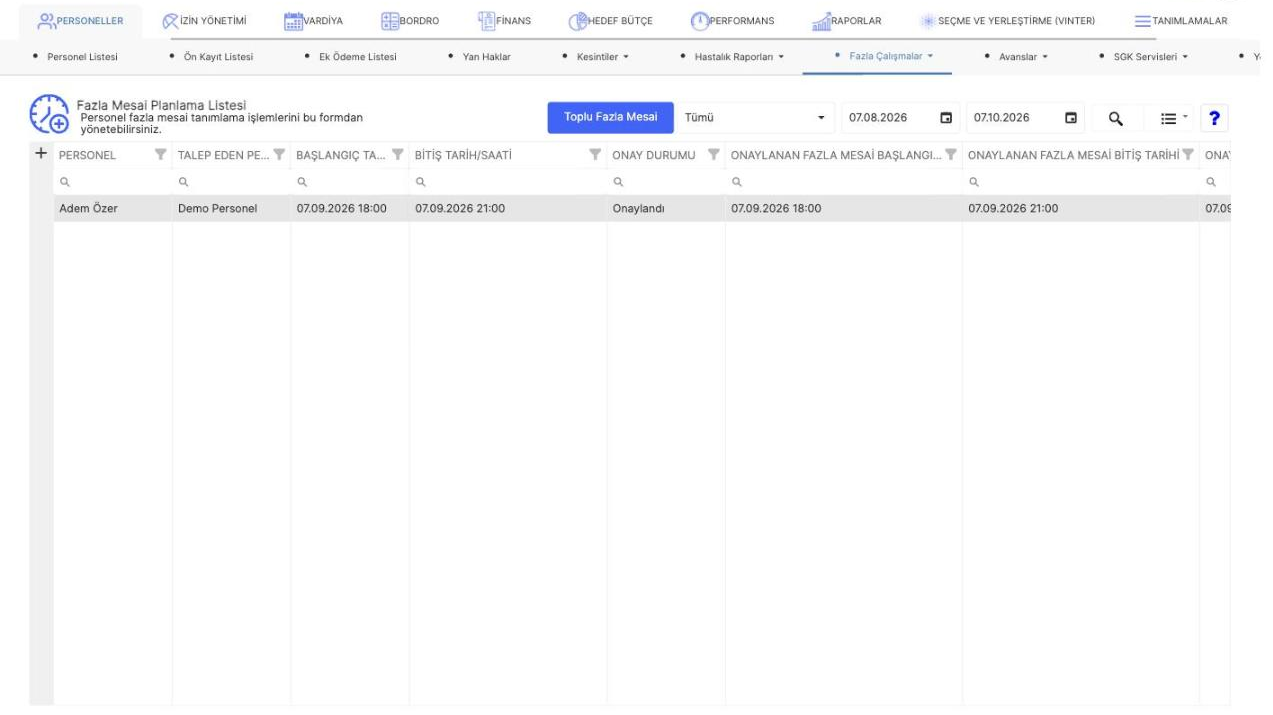Click the Onaylandı status cell
Image resolution: width=1273 pixels, height=715 pixels.
[666, 209]
